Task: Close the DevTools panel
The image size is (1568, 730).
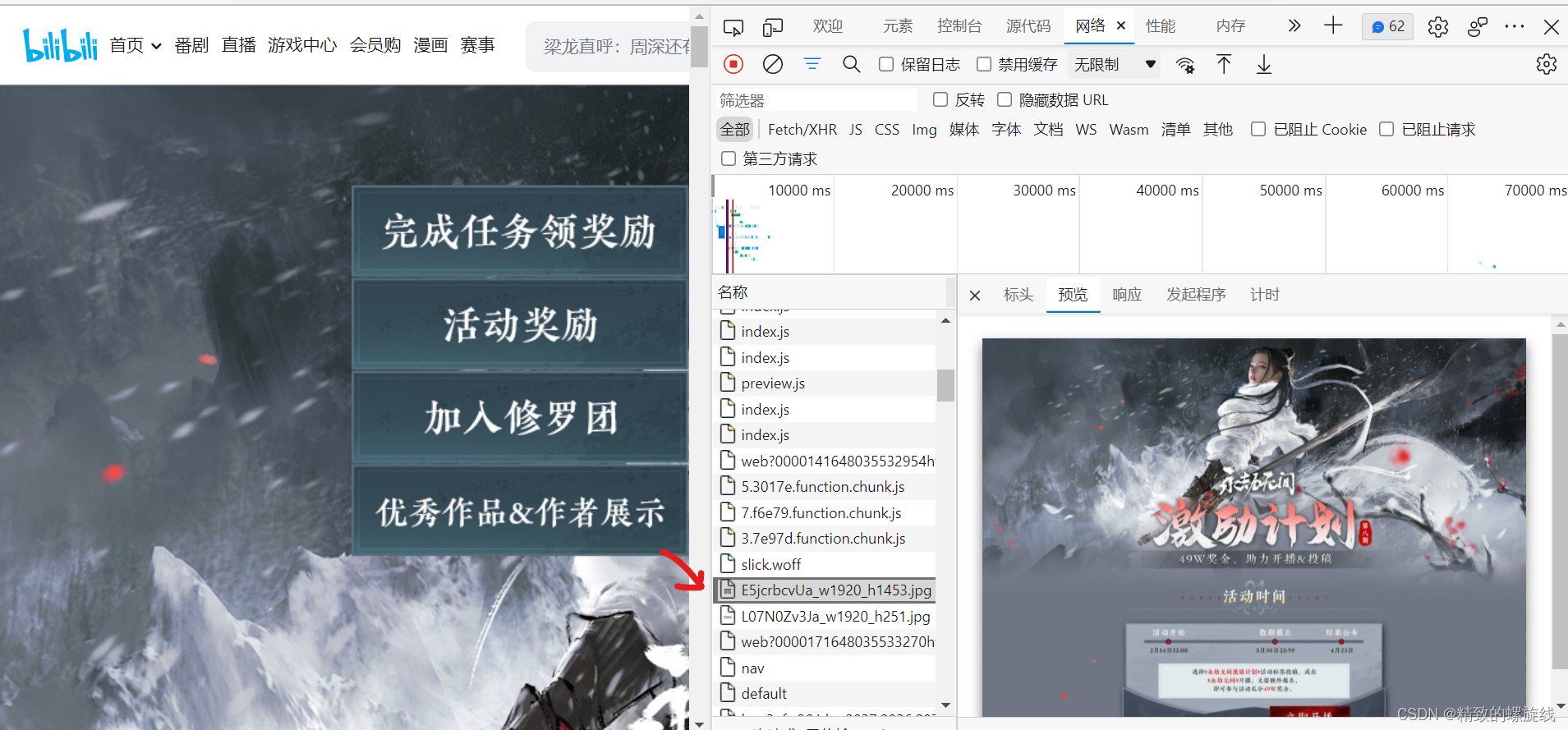Action: coord(1551,27)
